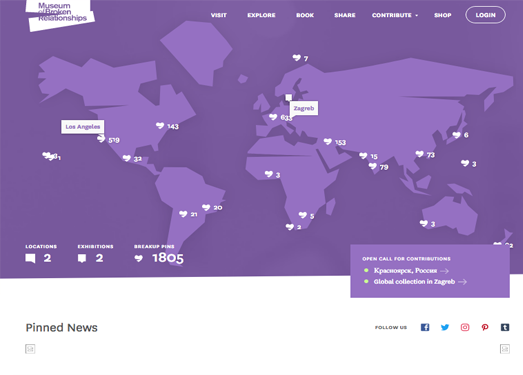Open the Visit menu item

point(219,15)
